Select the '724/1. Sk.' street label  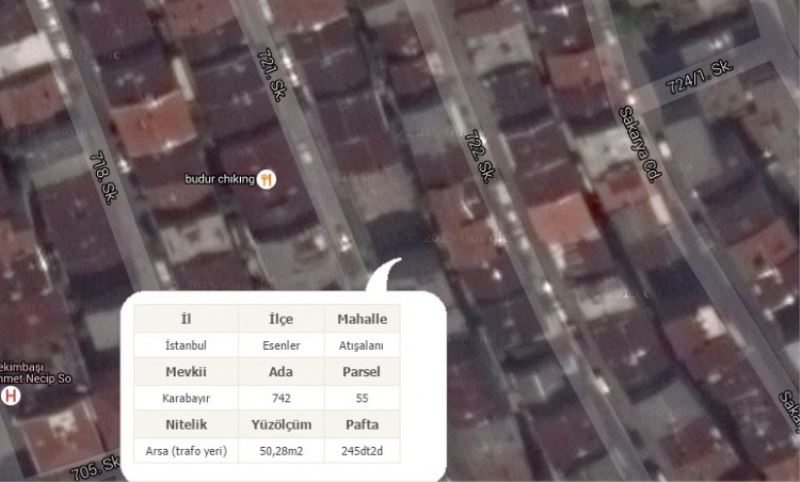pos(700,77)
